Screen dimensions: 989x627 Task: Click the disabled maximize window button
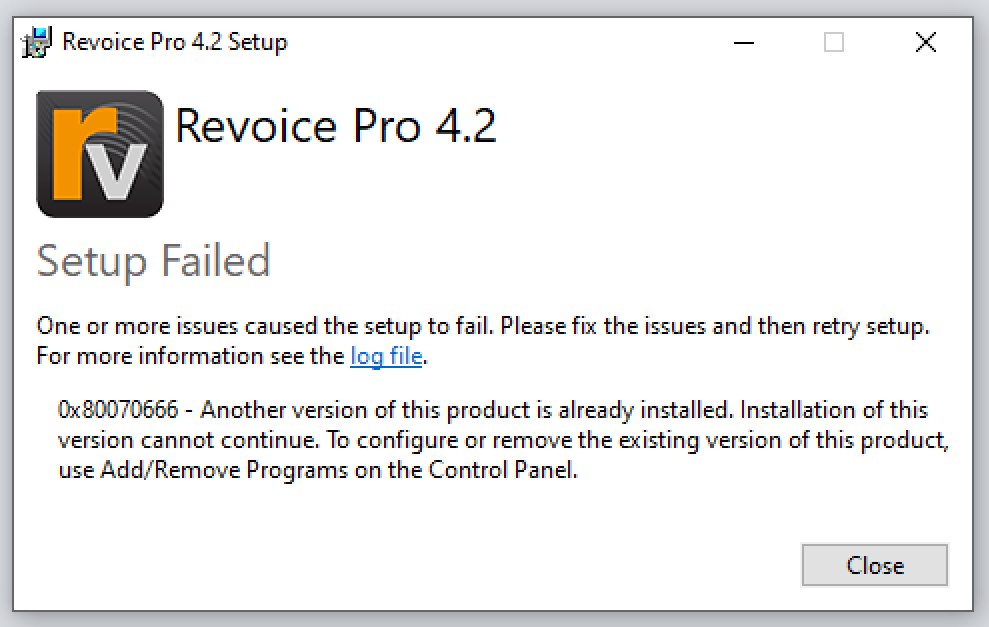(834, 42)
